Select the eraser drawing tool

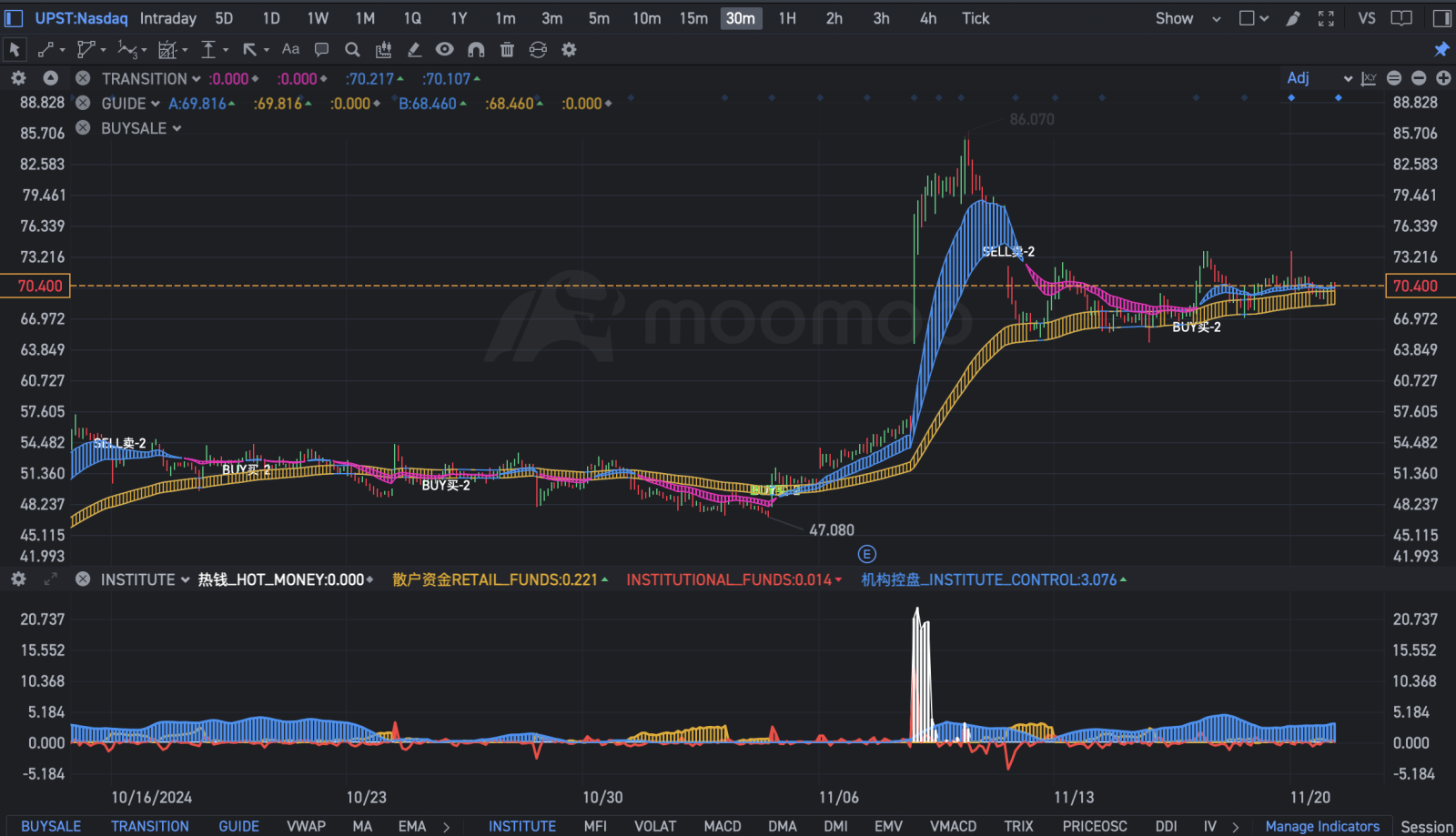414,50
